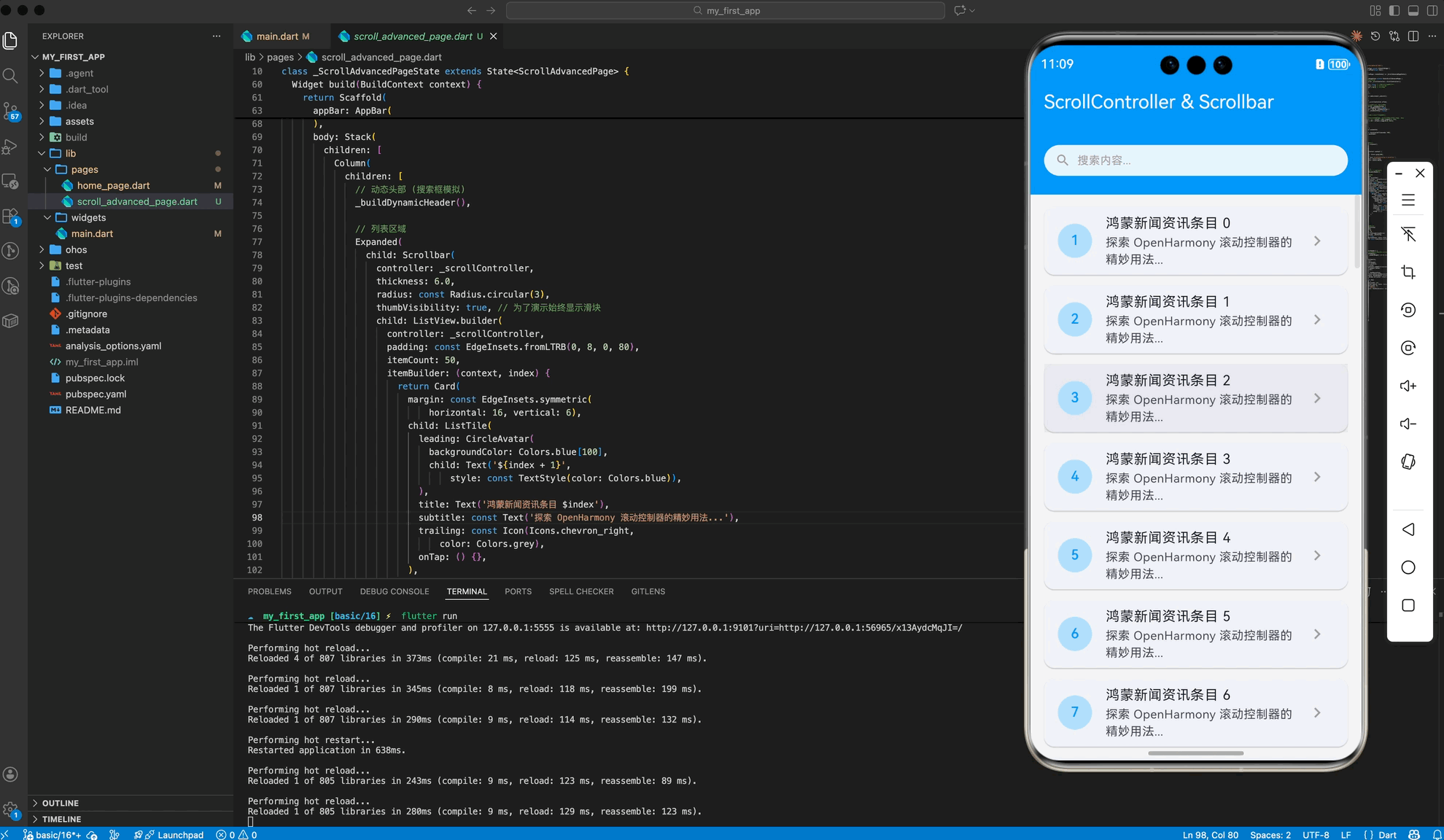Image resolution: width=1444 pixels, height=840 pixels.
Task: Switch to the DEBUG CONSOLE tab
Action: click(x=394, y=591)
